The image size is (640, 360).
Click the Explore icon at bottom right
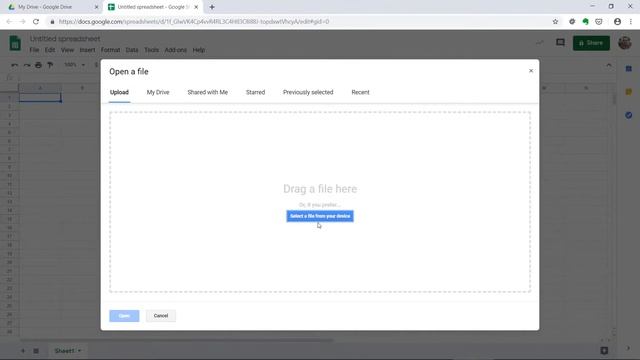click(604, 350)
